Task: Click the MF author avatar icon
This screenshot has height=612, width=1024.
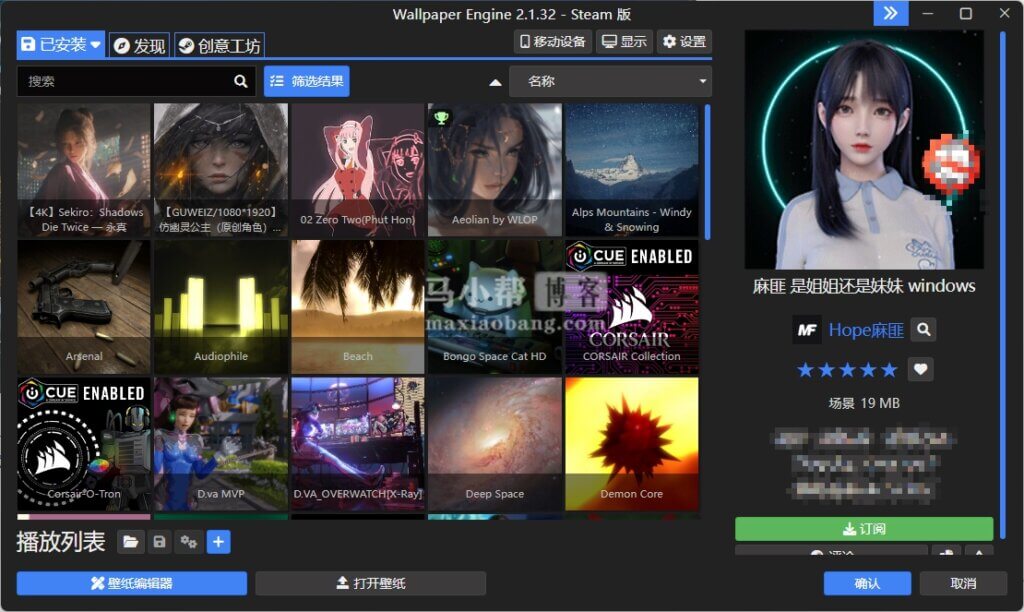Action: pyautogui.click(x=807, y=330)
